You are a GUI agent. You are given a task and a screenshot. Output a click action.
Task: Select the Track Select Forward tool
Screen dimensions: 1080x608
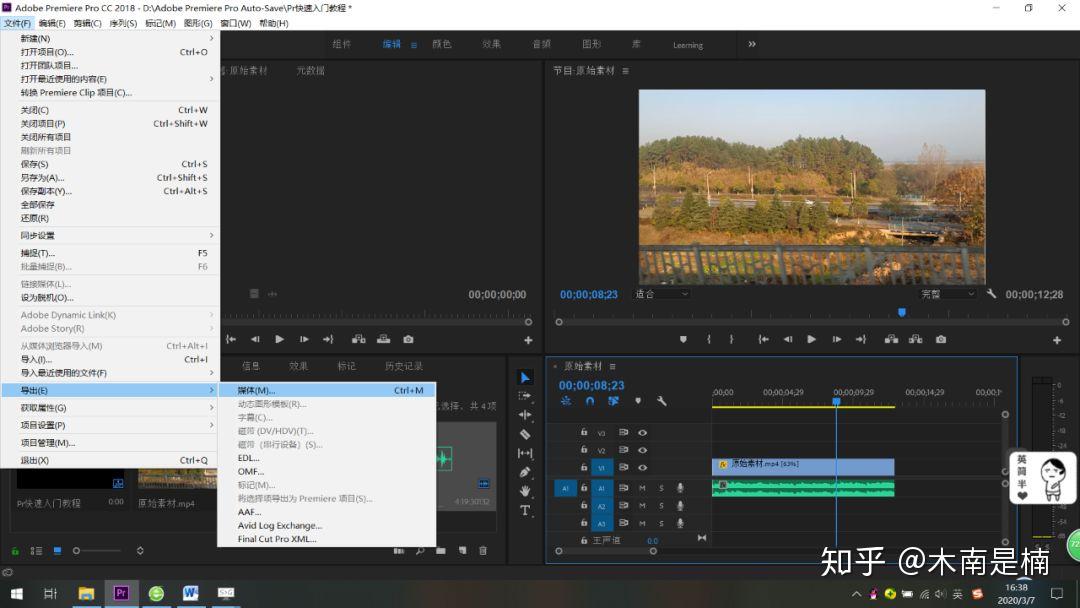click(x=525, y=396)
